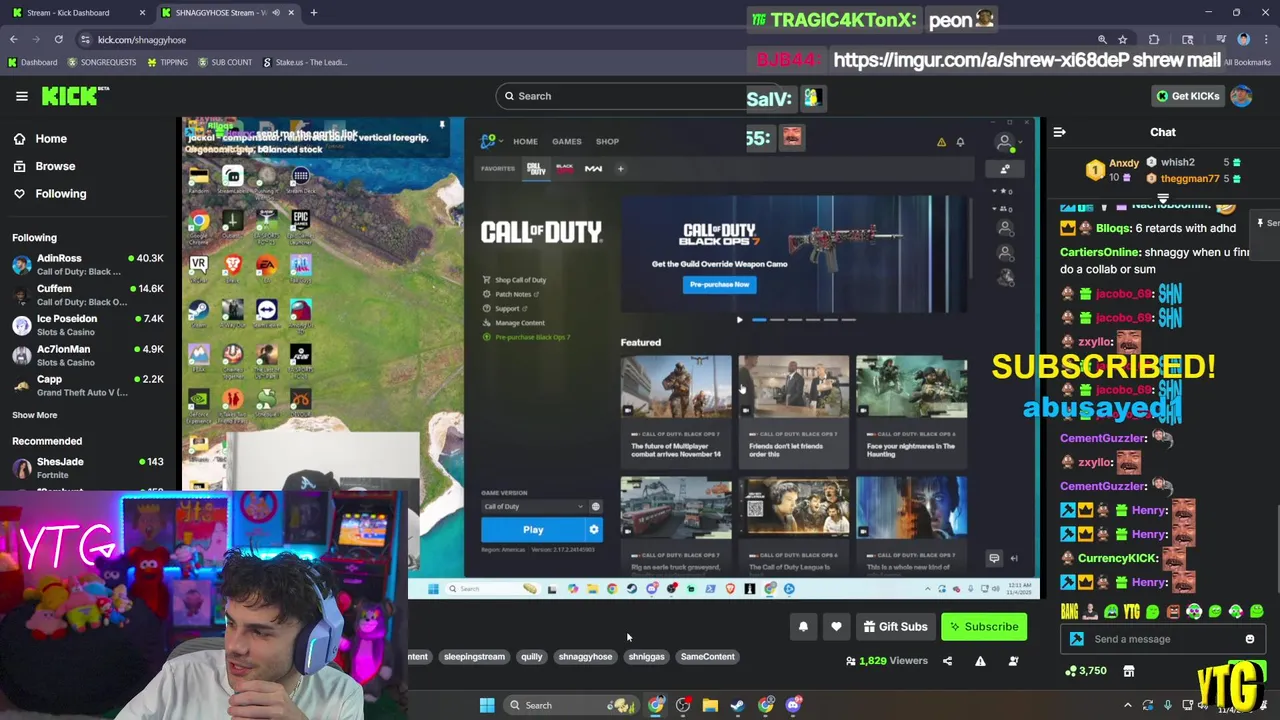Select Call of Duty favorites tab
The height and width of the screenshot is (720, 1280).
(536, 168)
